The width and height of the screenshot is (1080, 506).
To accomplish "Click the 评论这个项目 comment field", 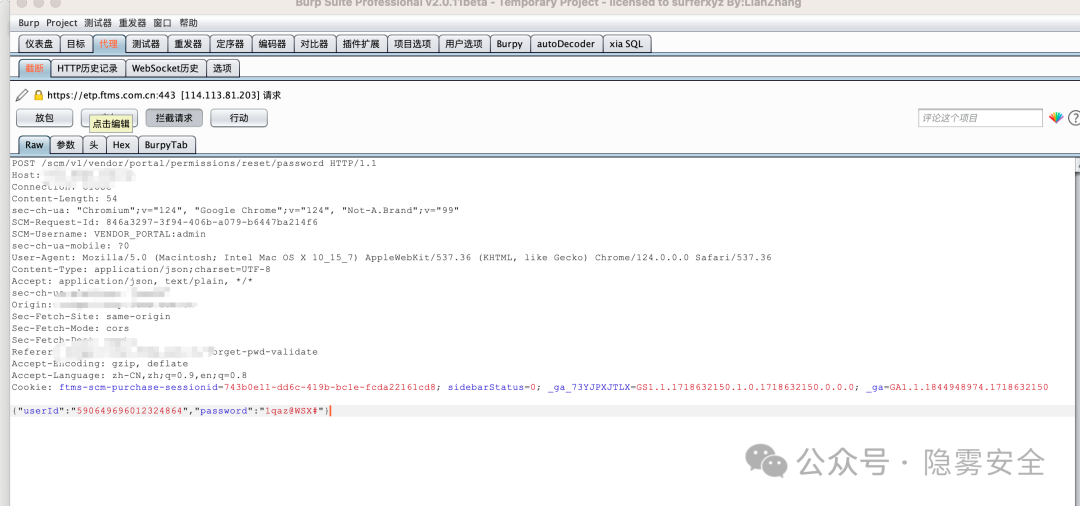I will coord(980,118).
